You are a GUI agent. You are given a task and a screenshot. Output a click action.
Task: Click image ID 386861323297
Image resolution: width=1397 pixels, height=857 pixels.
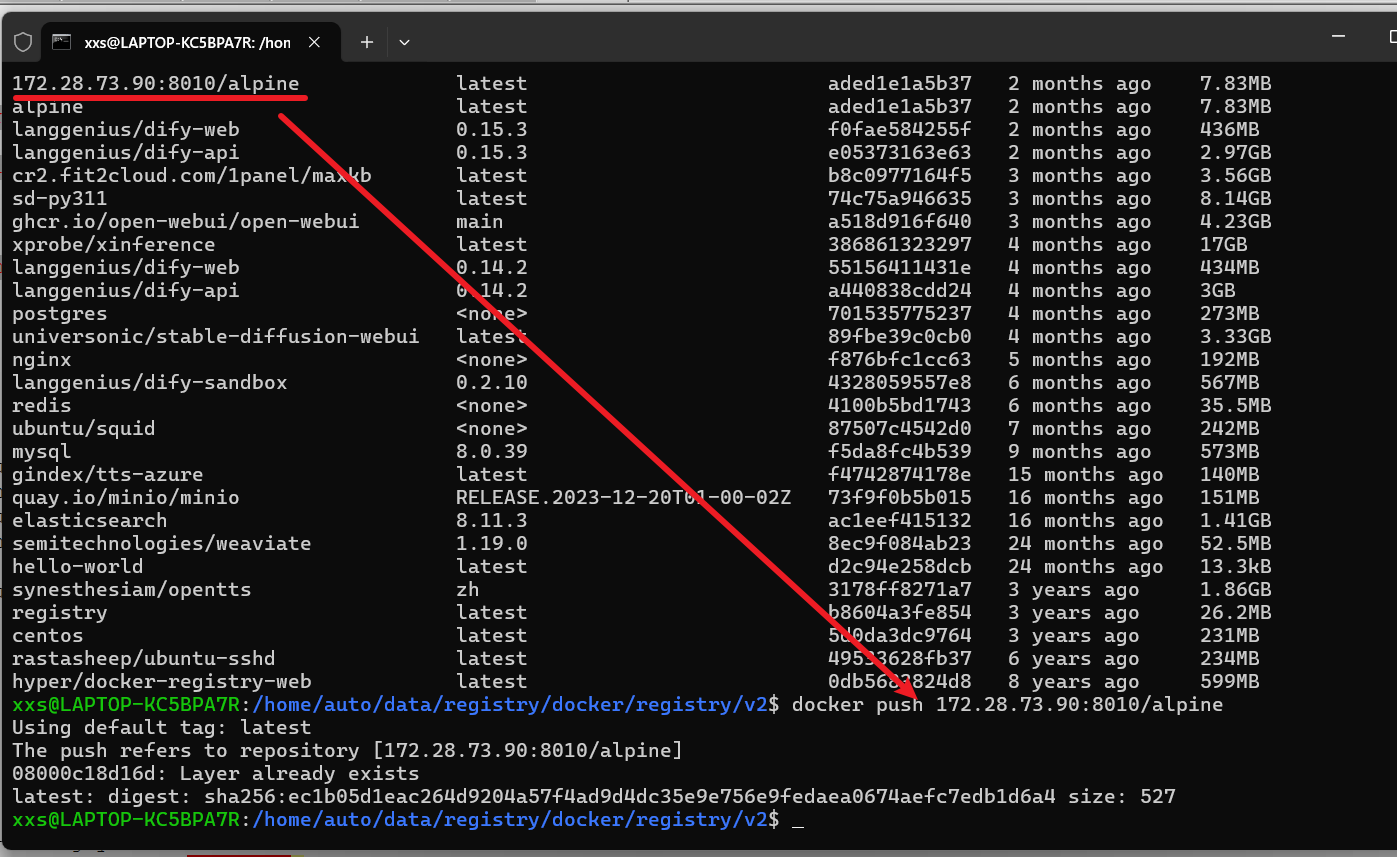[899, 245]
